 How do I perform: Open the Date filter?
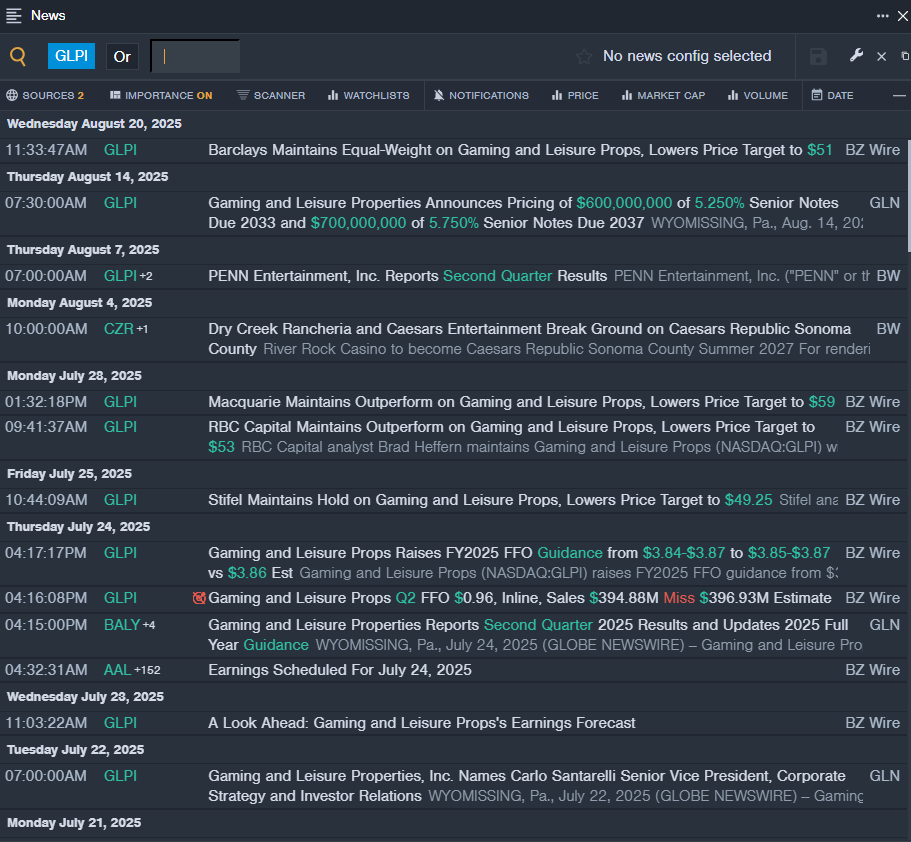pyautogui.click(x=833, y=95)
